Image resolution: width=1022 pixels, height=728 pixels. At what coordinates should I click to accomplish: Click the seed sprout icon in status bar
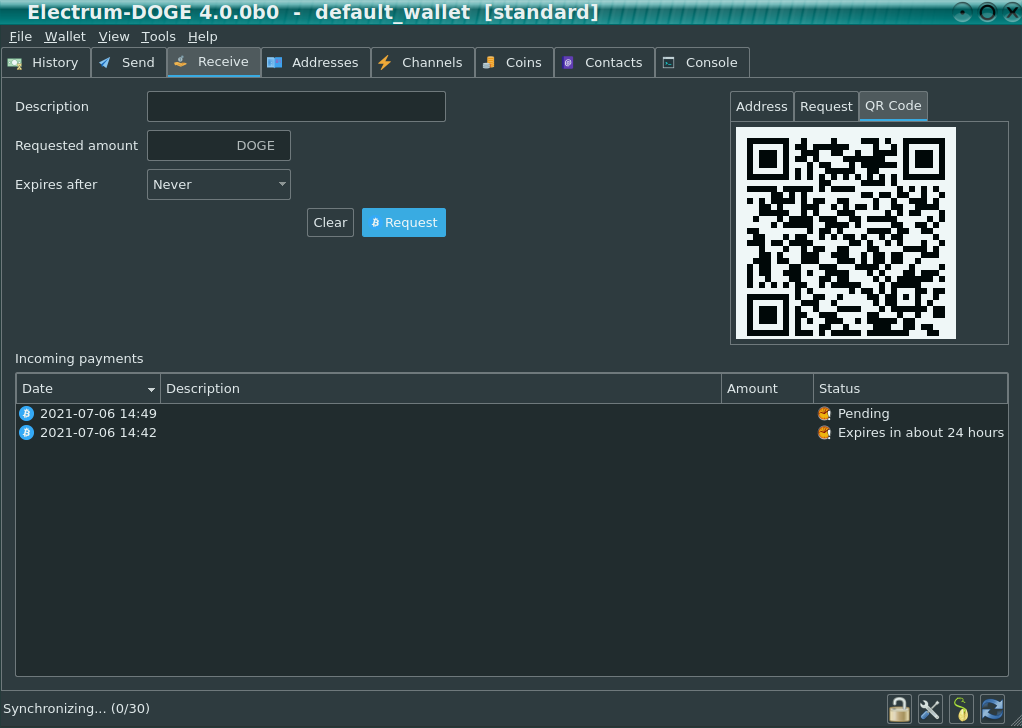pyautogui.click(x=961, y=708)
